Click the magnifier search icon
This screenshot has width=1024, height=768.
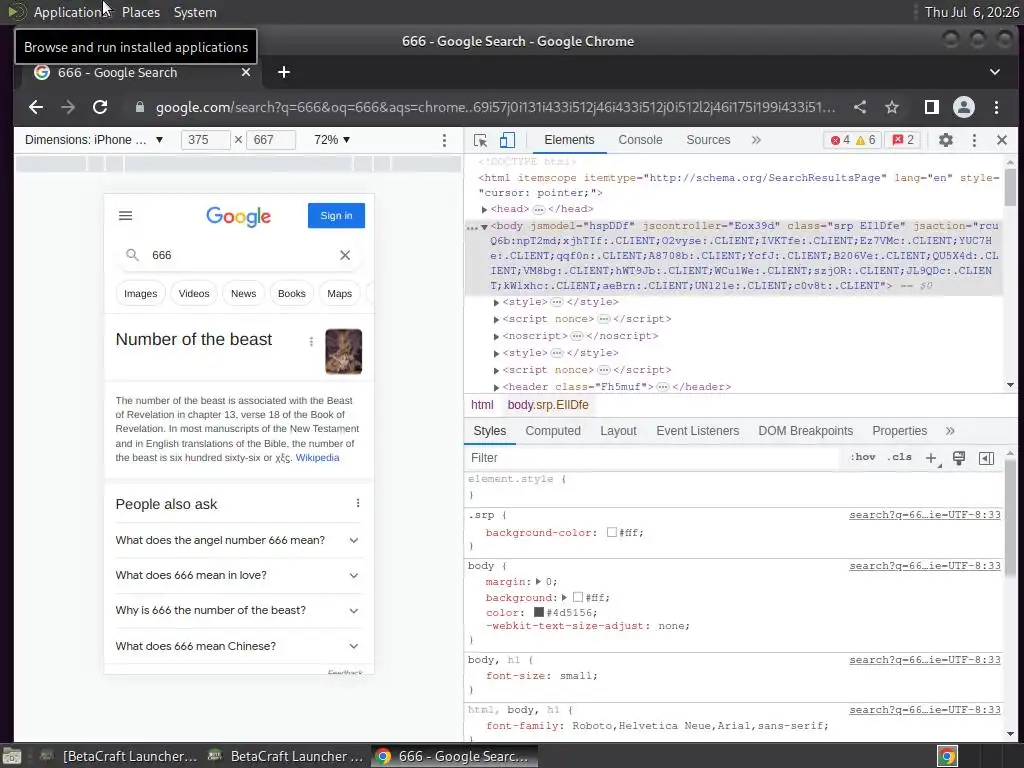click(133, 255)
